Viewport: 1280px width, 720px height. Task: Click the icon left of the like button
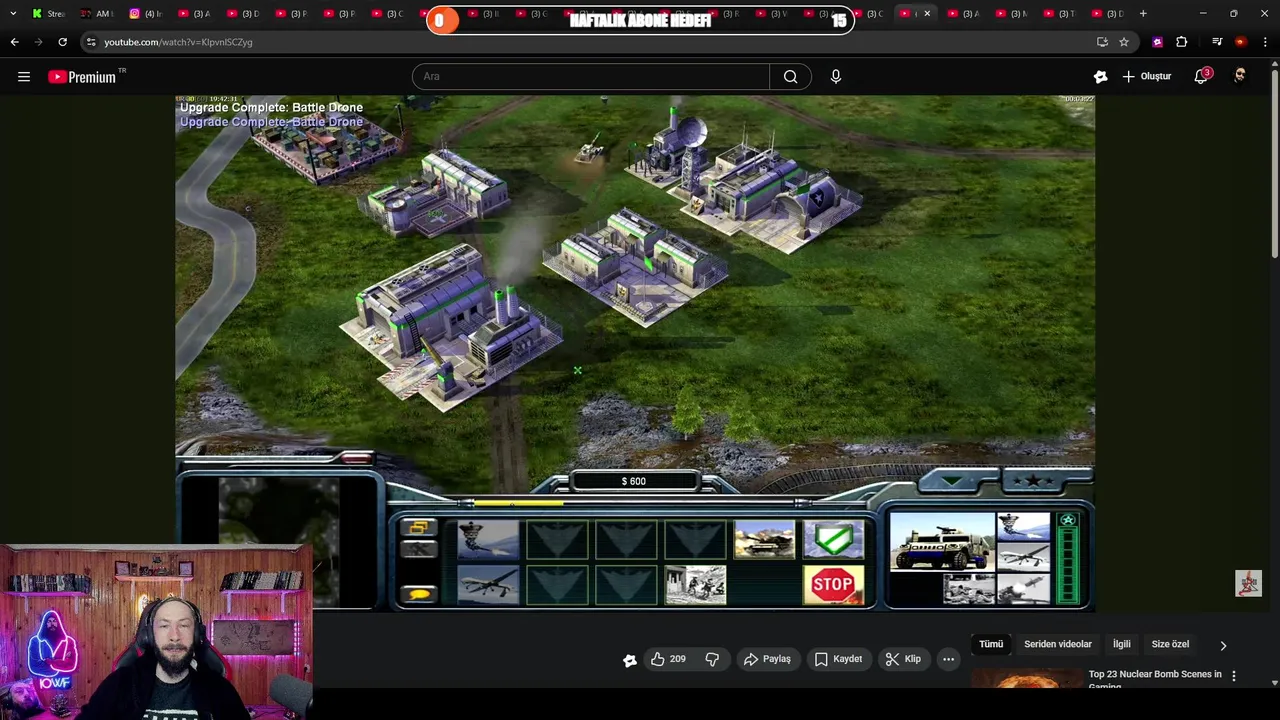click(x=630, y=660)
